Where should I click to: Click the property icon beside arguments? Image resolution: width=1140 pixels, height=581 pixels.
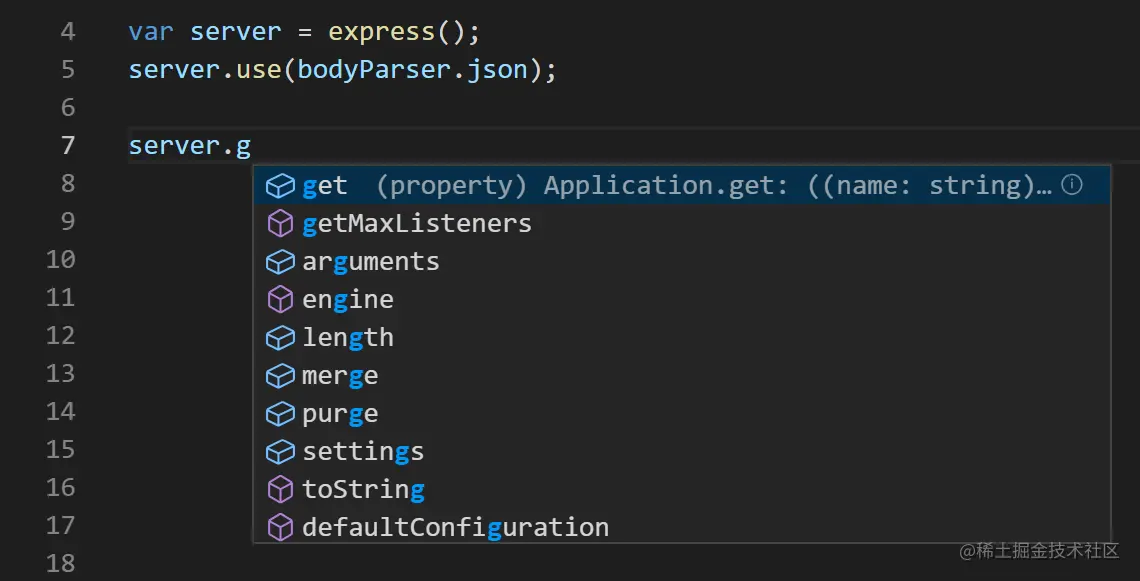click(x=280, y=261)
